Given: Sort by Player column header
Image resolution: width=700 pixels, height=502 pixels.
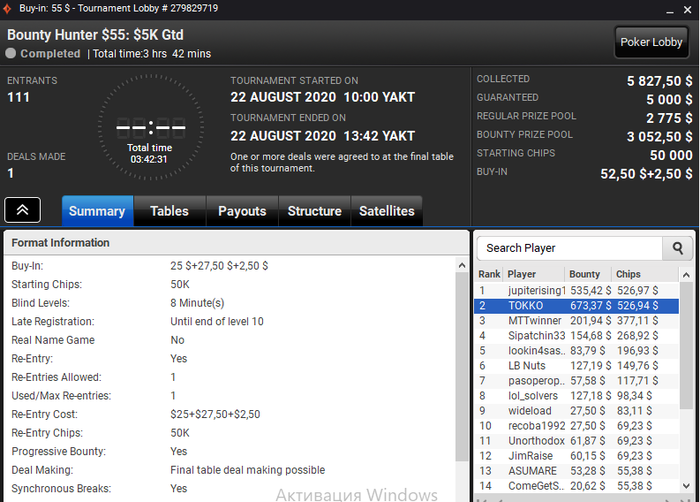Looking at the screenshot, I should click(x=534, y=274).
